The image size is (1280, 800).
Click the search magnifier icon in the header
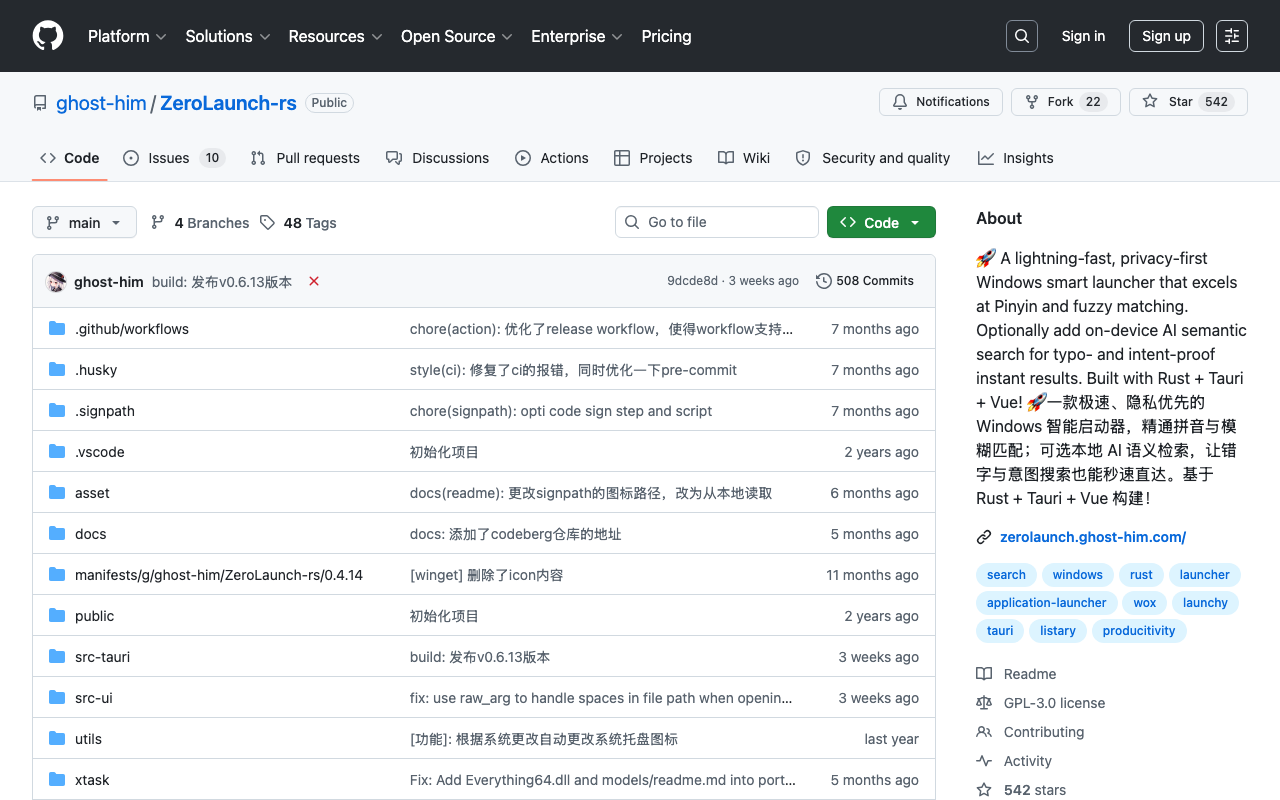tap(1022, 36)
